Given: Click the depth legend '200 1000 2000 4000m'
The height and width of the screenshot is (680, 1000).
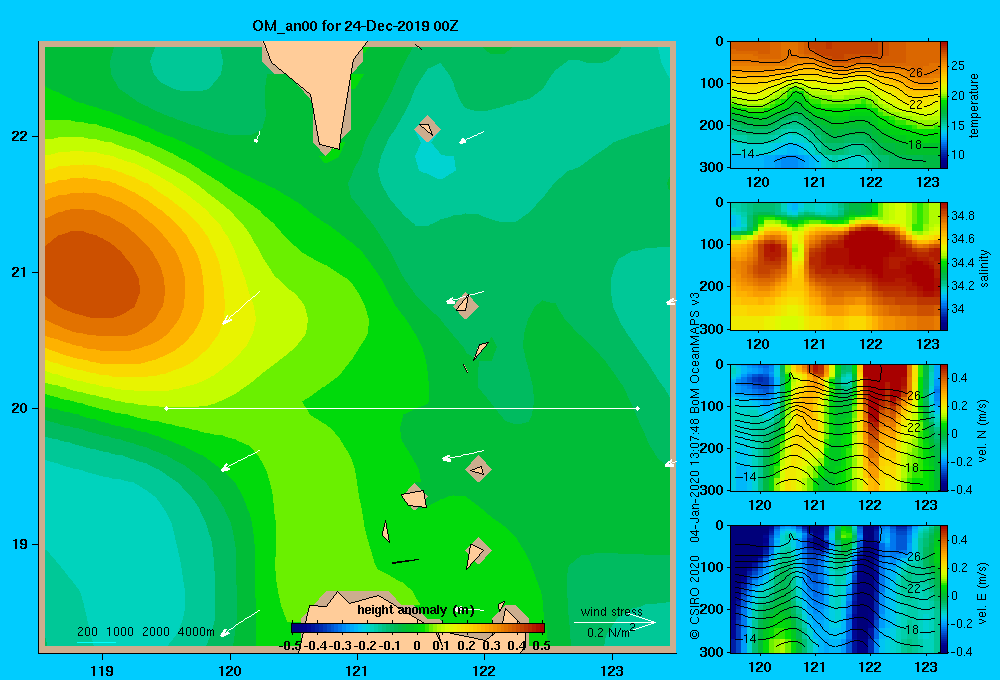Looking at the screenshot, I should (x=146, y=632).
